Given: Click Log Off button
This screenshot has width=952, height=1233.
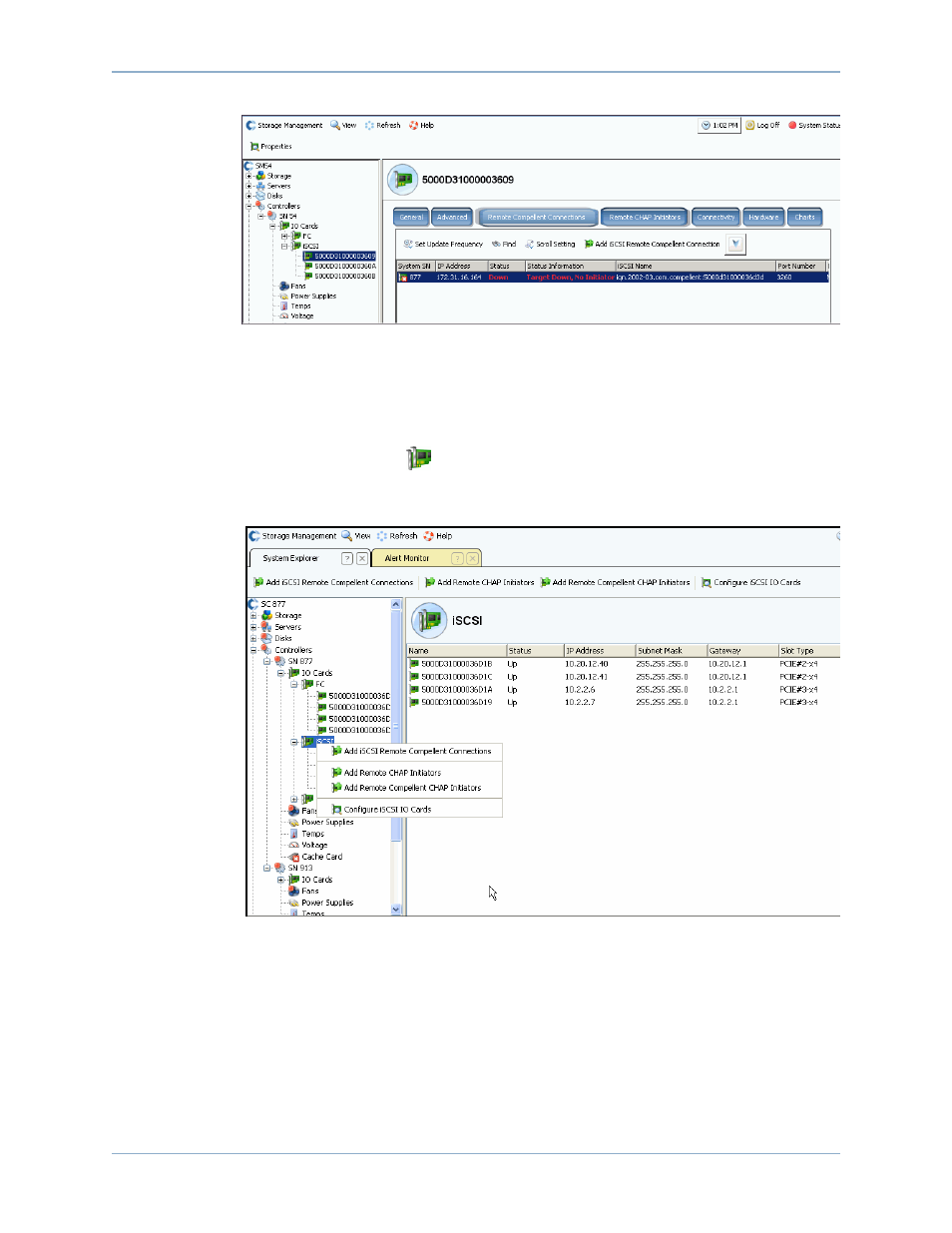Looking at the screenshot, I should click(x=763, y=126).
